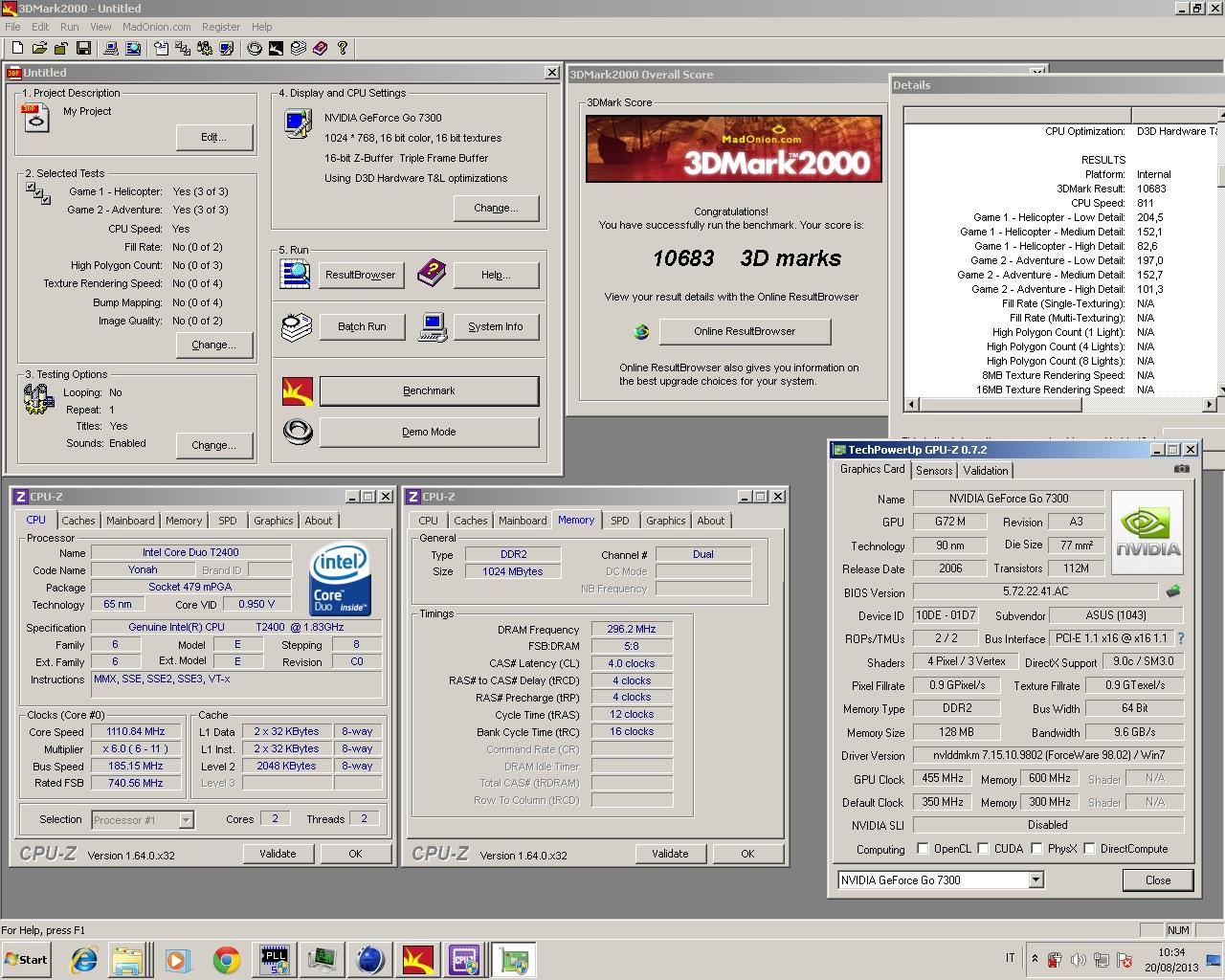Image resolution: width=1225 pixels, height=980 pixels.
Task: Open Mainboard tab in left CPU-Z window
Action: [x=130, y=521]
